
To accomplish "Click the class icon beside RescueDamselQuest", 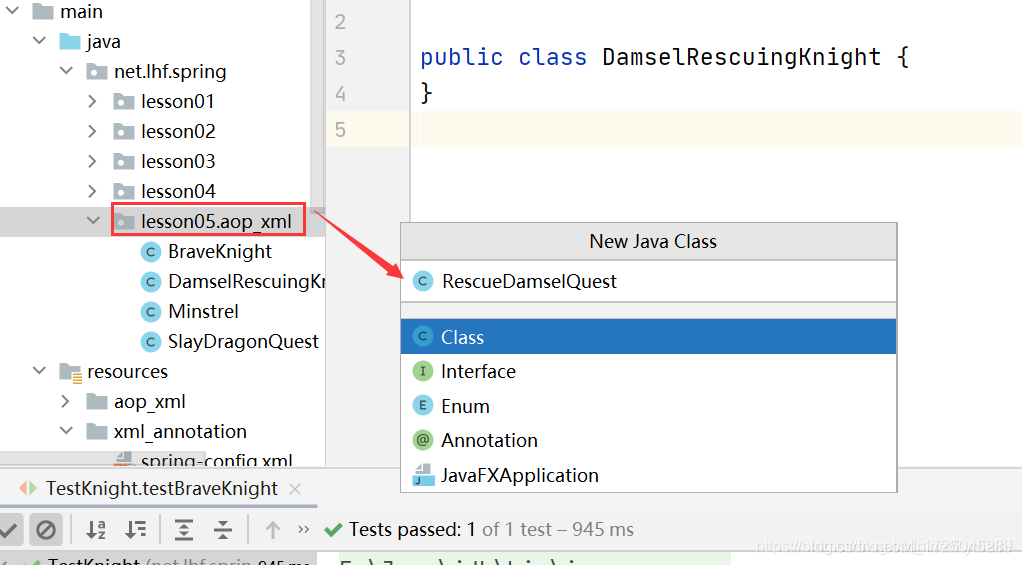I will pyautogui.click(x=422, y=282).
